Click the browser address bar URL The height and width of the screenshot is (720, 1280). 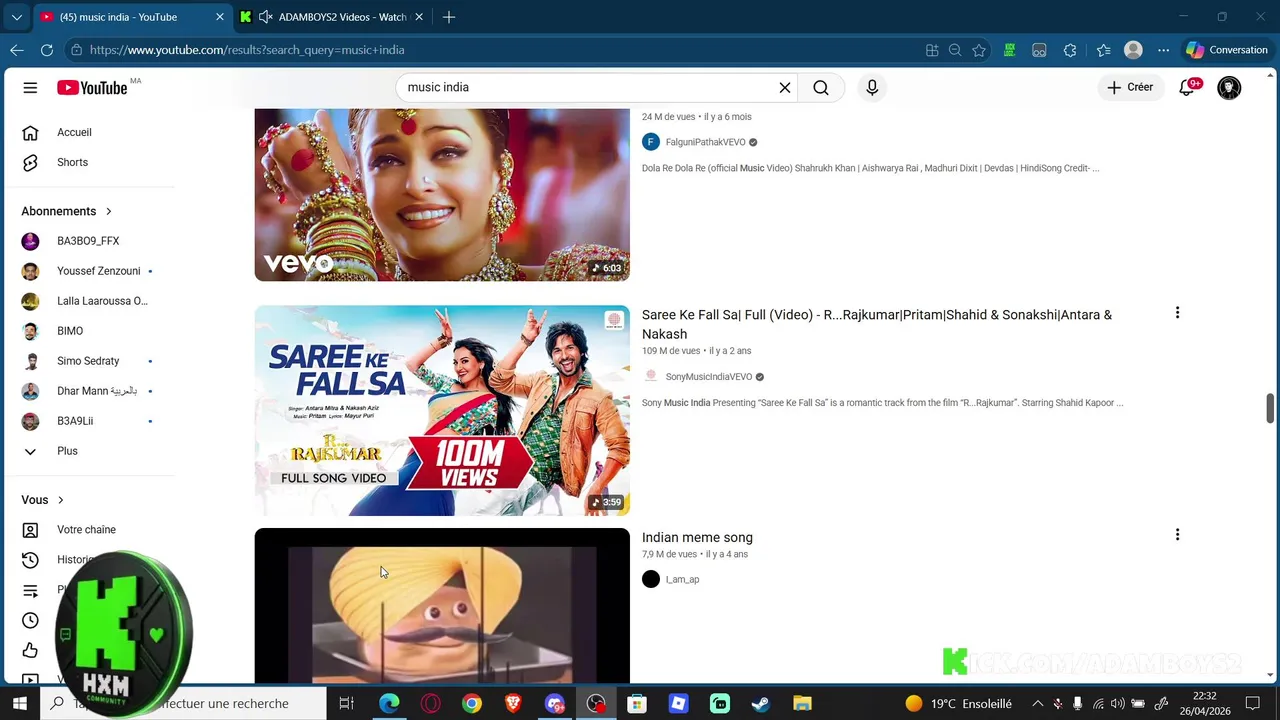247,50
